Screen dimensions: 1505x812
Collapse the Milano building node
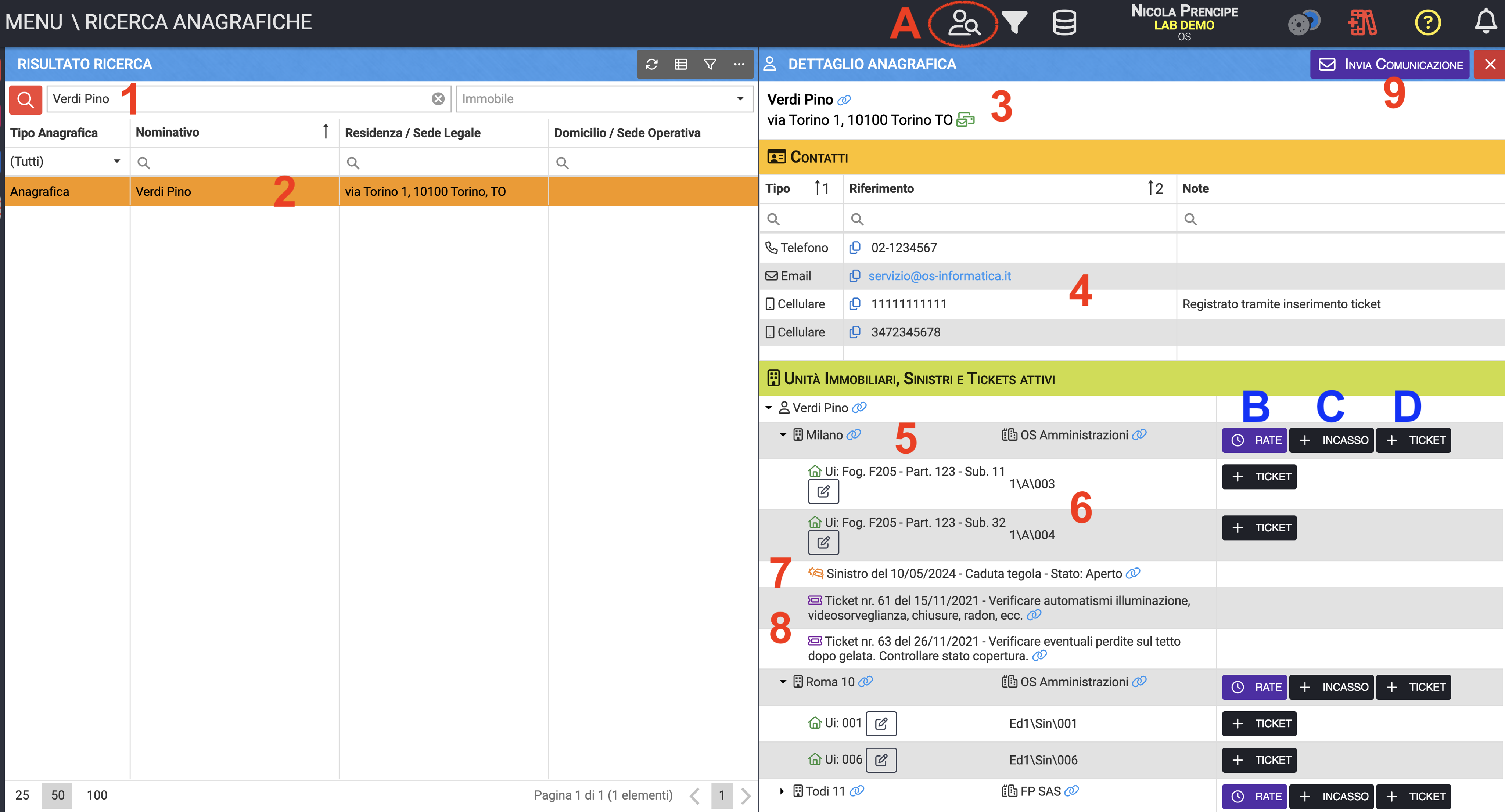coord(783,435)
